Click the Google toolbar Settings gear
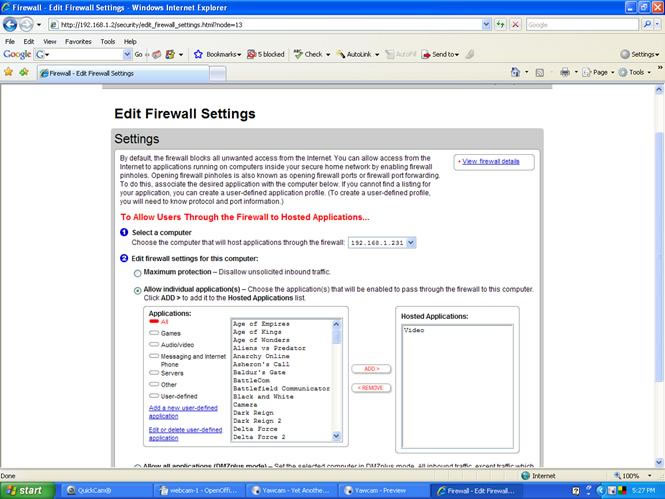Viewport: 665px width, 499px height. [625, 54]
